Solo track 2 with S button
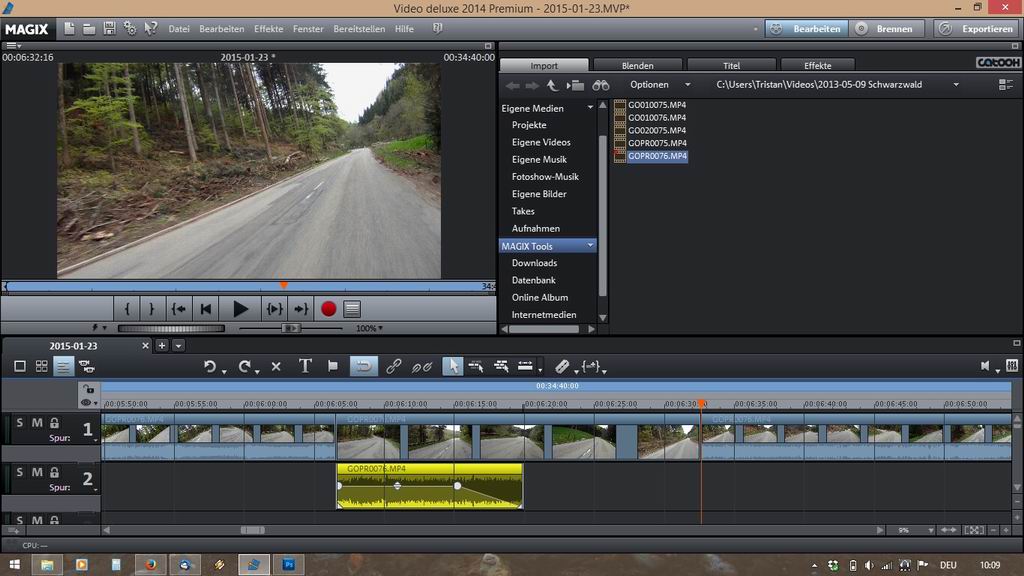1024x576 pixels. (20, 472)
